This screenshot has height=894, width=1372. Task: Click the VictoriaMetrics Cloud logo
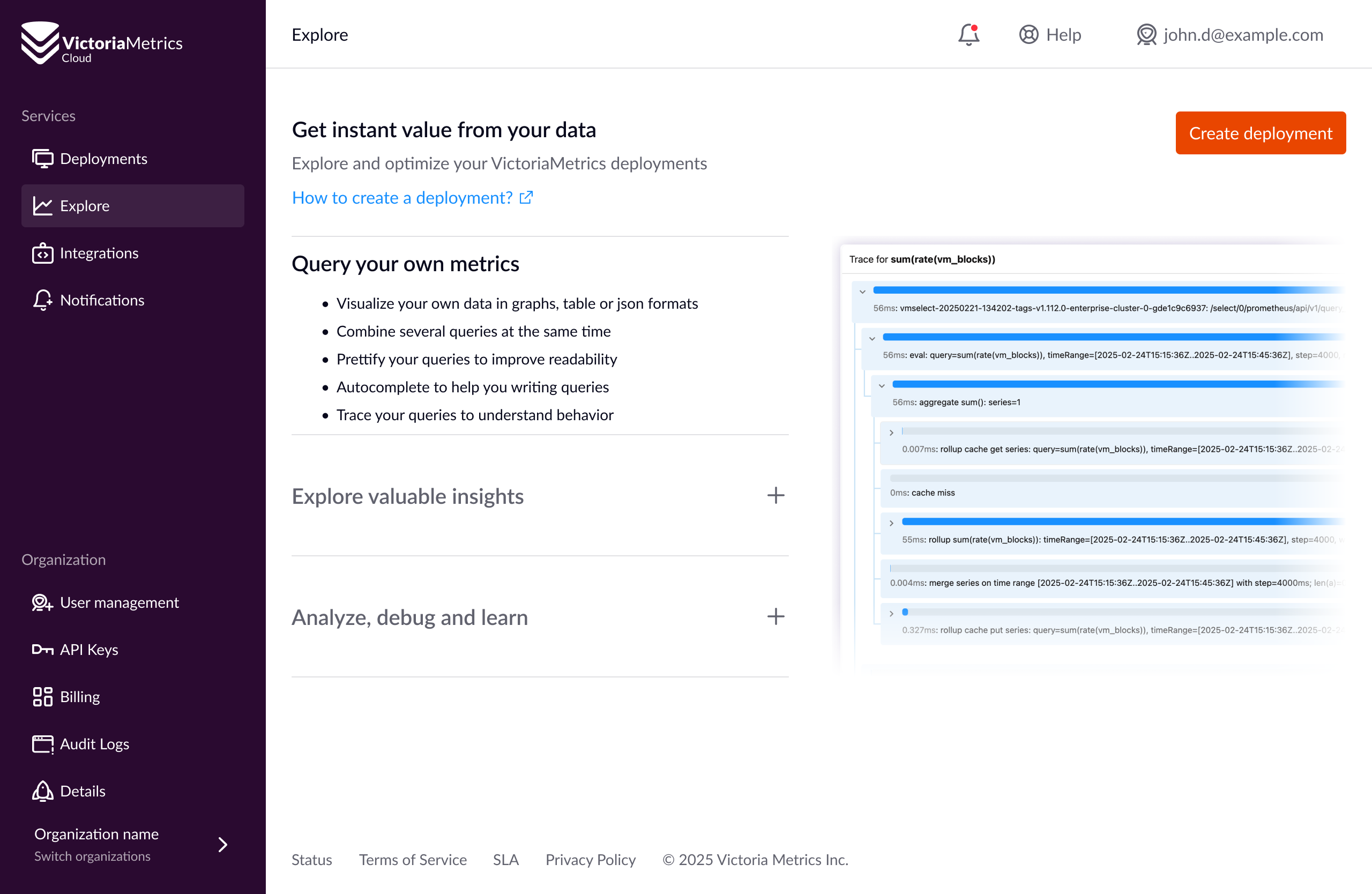point(101,43)
